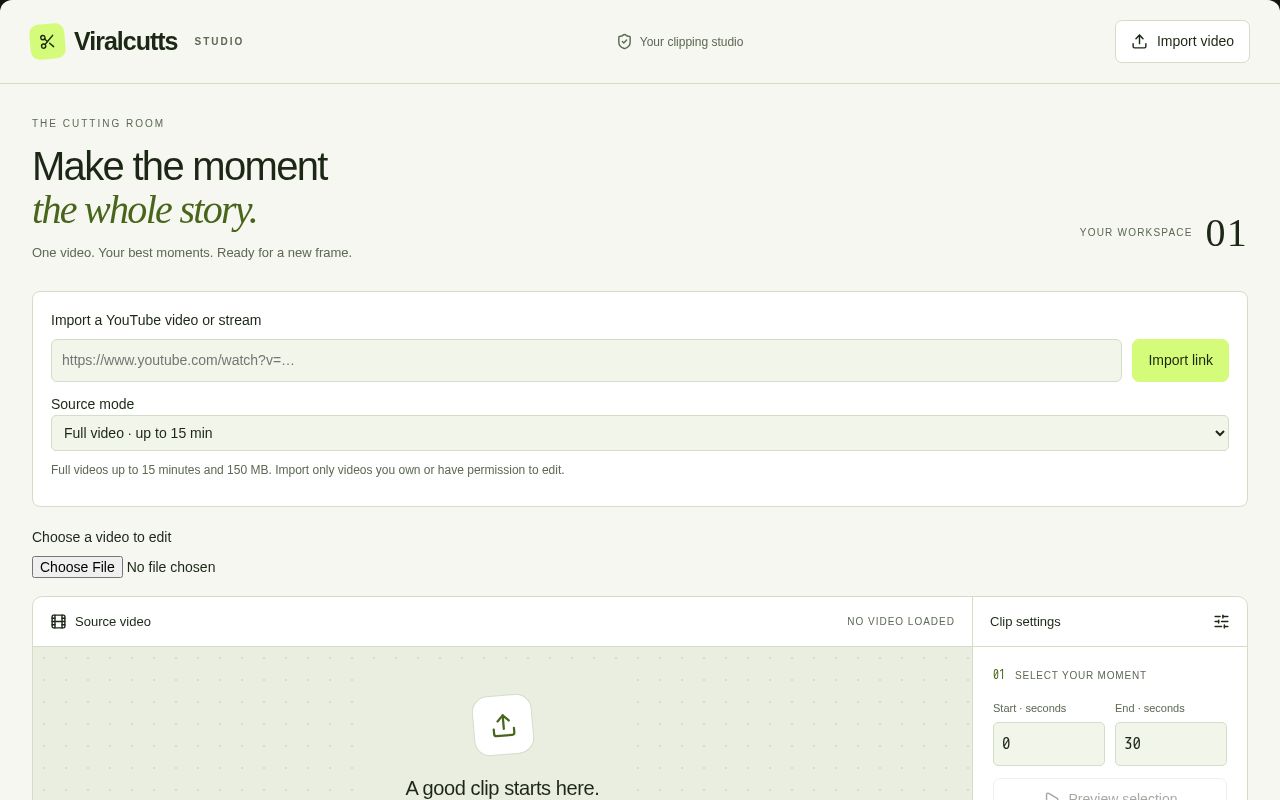Click the Import video button in header
The image size is (1280, 800).
(1182, 42)
